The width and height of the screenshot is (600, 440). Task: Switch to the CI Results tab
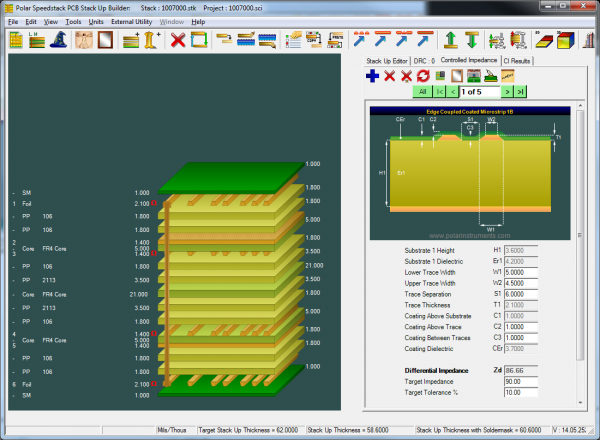coord(517,61)
